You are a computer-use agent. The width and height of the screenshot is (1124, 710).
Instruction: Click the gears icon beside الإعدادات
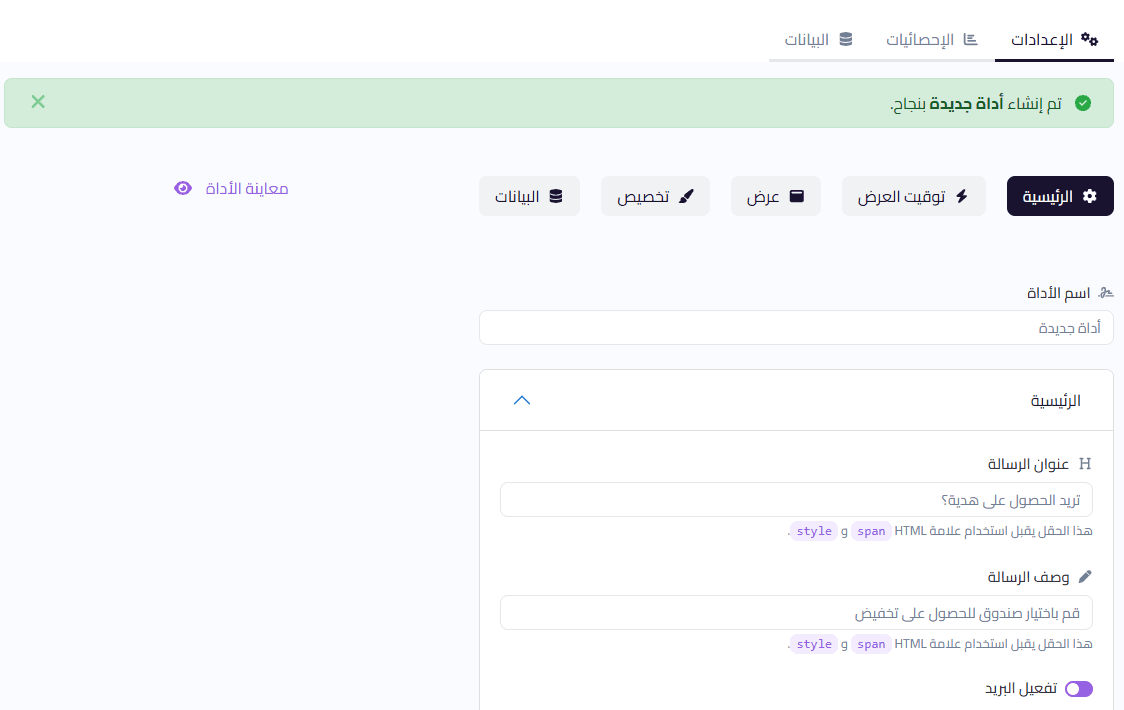coord(1090,39)
